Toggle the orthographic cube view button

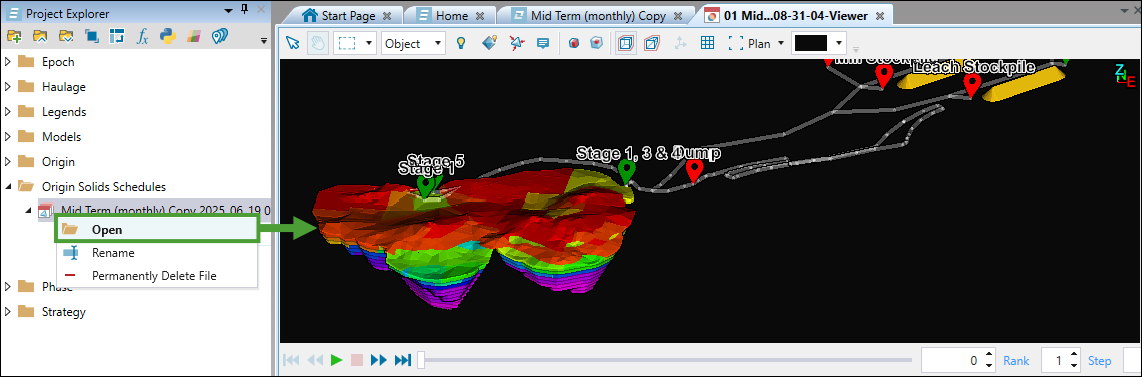pos(625,43)
